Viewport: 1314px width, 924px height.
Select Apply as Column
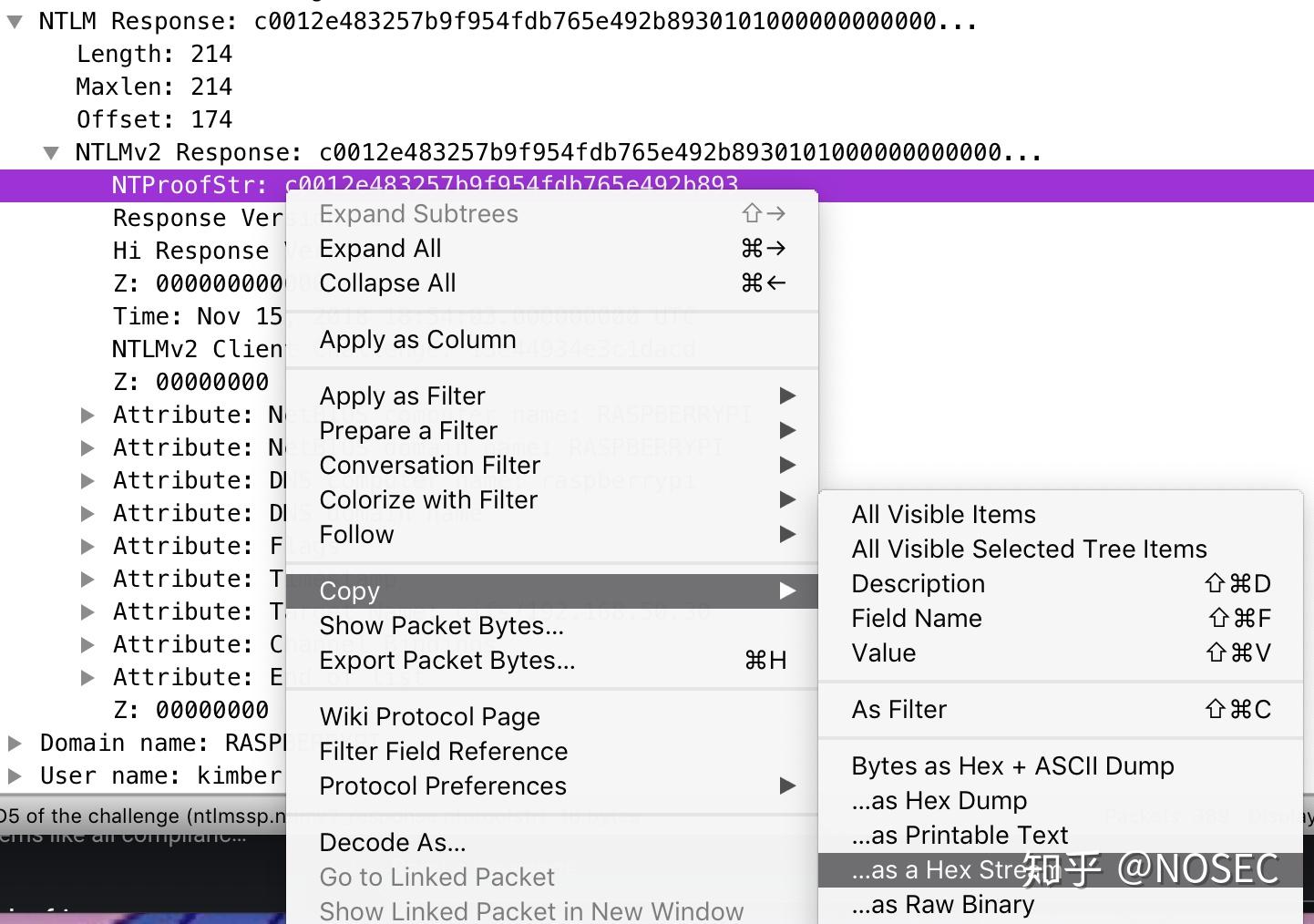pos(417,340)
